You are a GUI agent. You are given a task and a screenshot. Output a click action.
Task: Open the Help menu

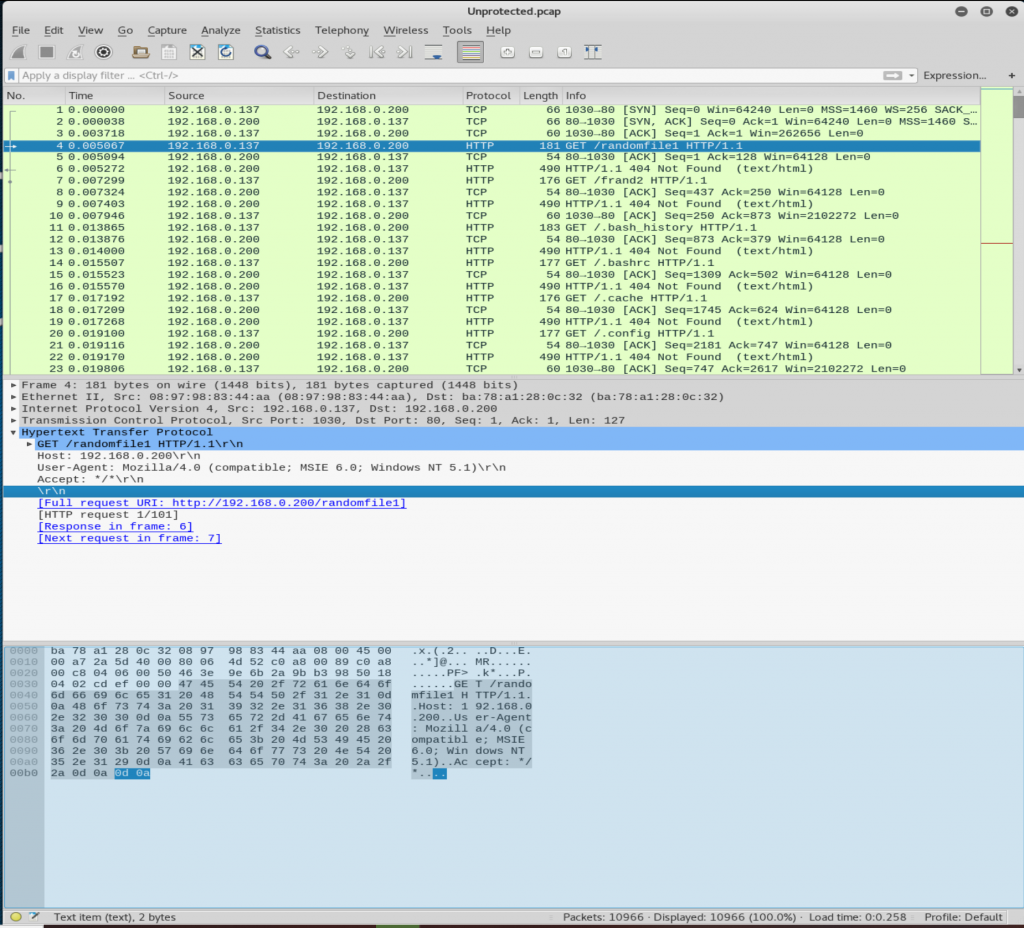coord(498,30)
